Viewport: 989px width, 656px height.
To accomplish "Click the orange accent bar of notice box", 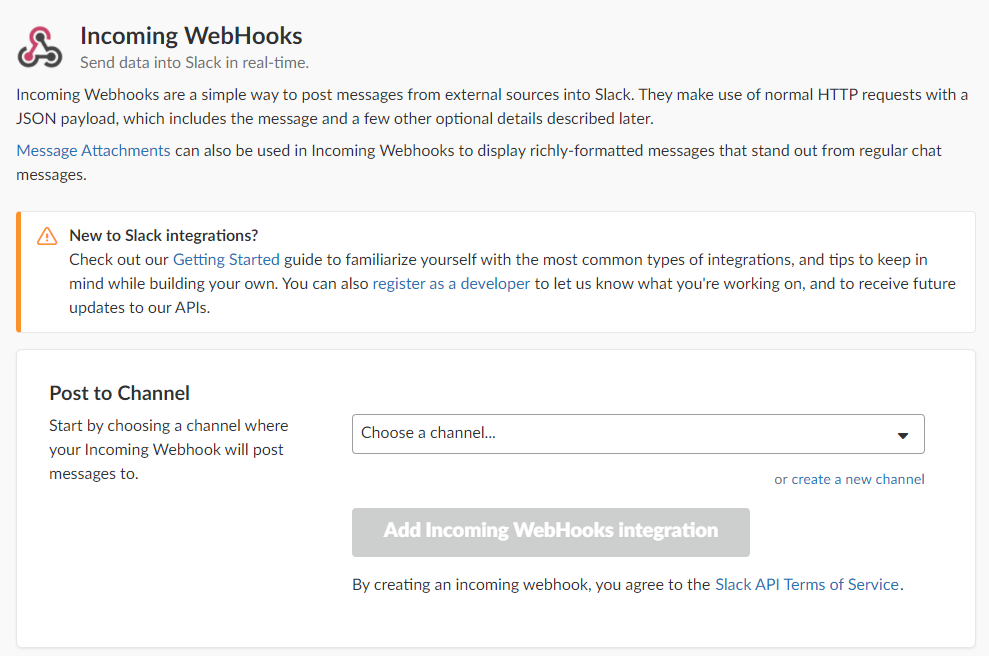I will 19,272.
